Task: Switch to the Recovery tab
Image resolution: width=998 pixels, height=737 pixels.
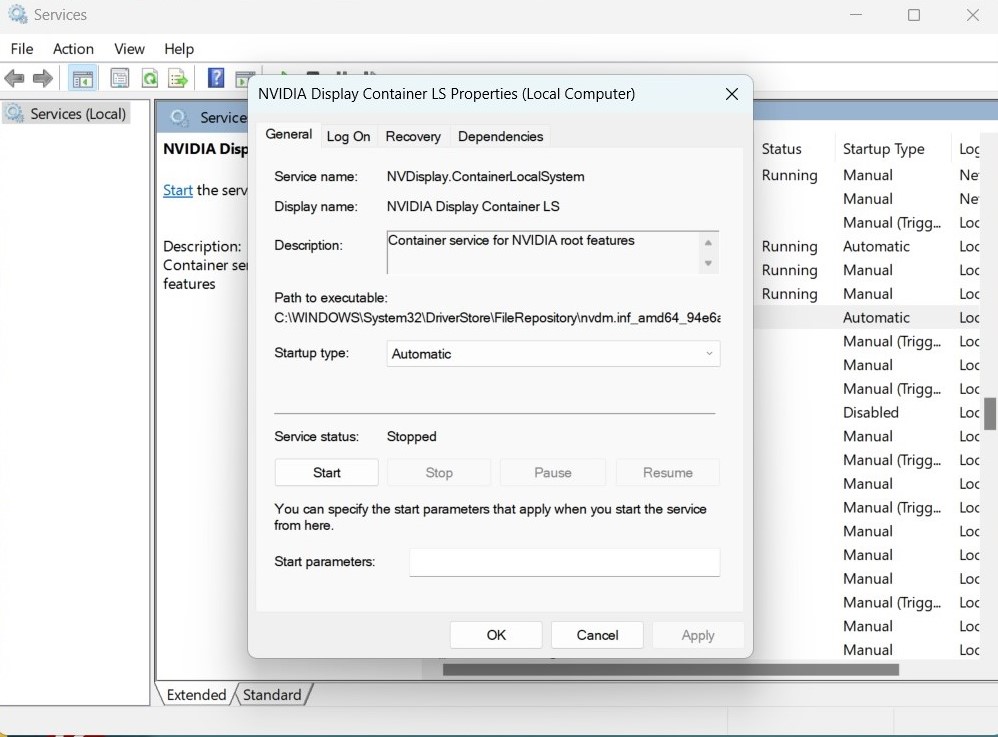Action: (413, 136)
